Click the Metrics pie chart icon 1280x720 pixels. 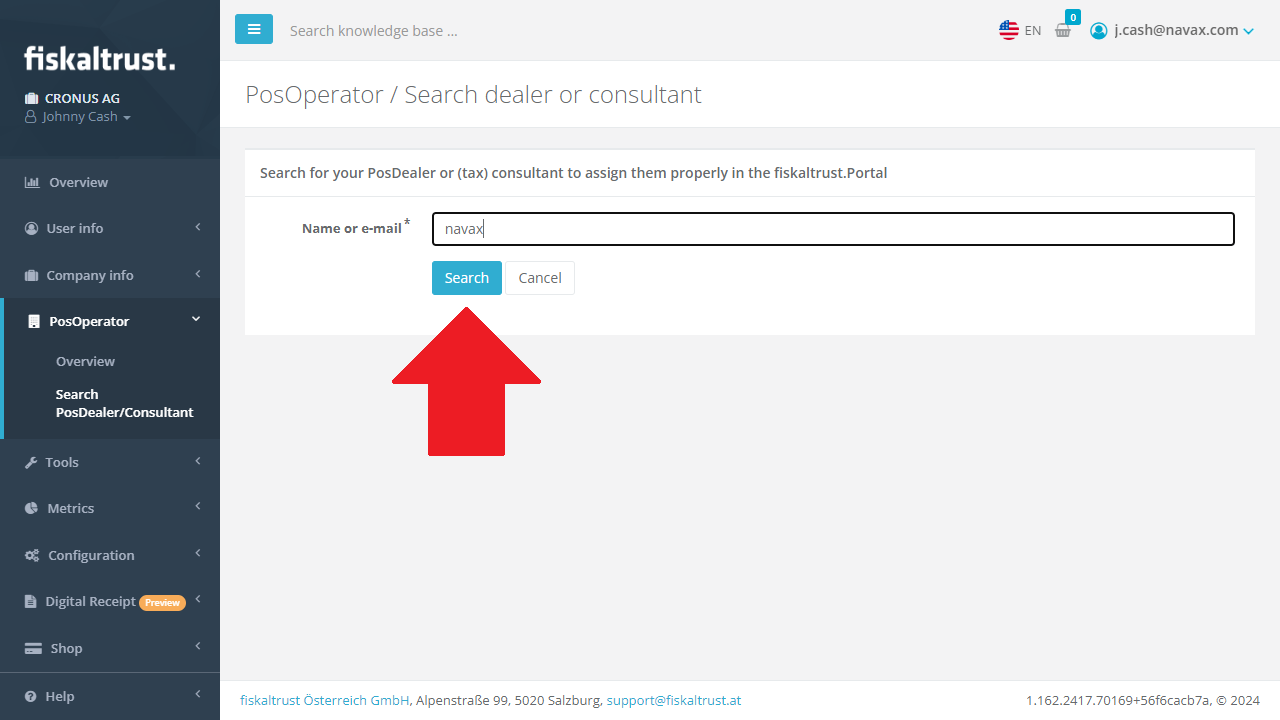click(x=31, y=508)
